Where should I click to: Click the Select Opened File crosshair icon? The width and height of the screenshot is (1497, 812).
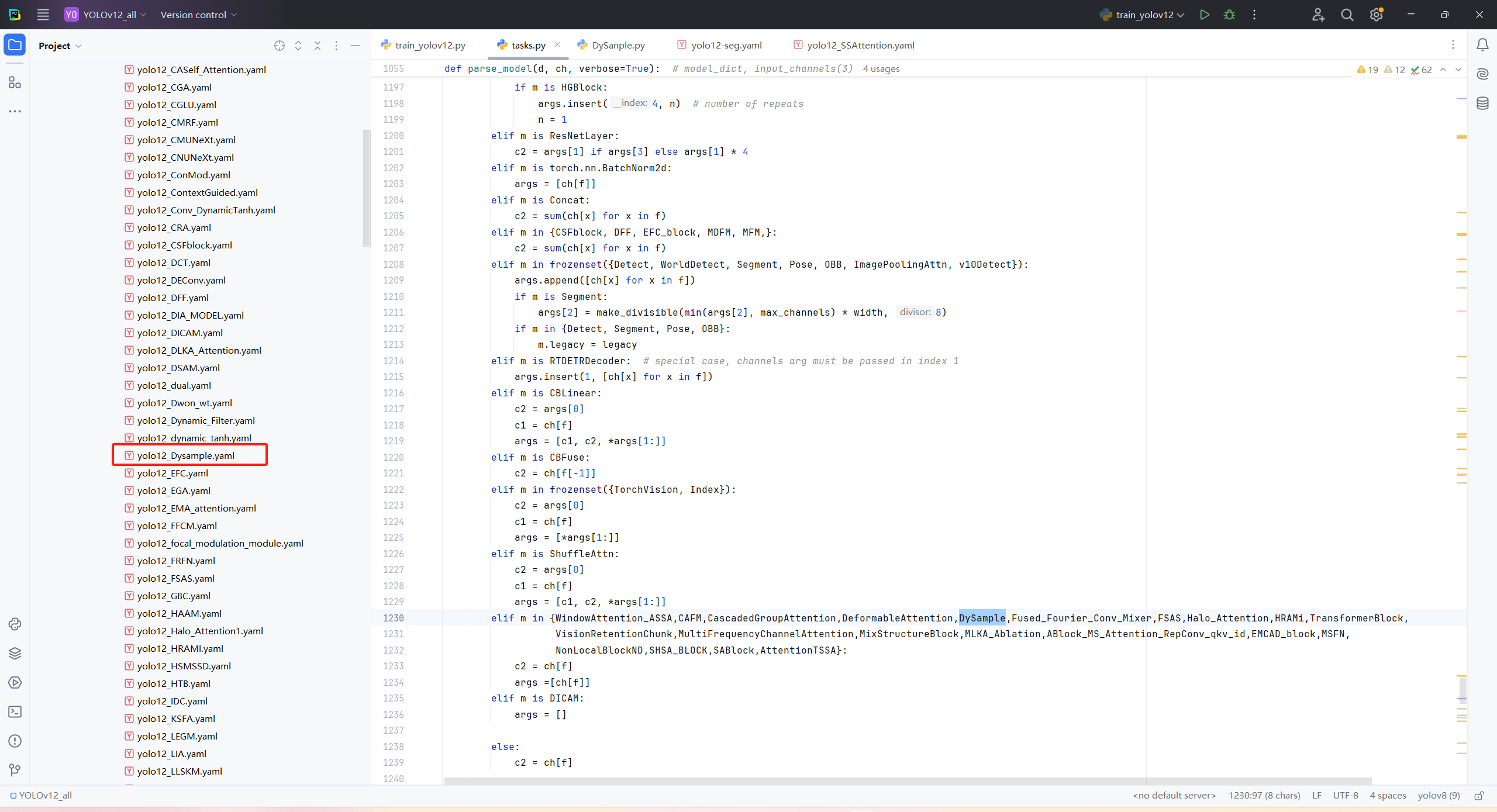pyautogui.click(x=279, y=46)
